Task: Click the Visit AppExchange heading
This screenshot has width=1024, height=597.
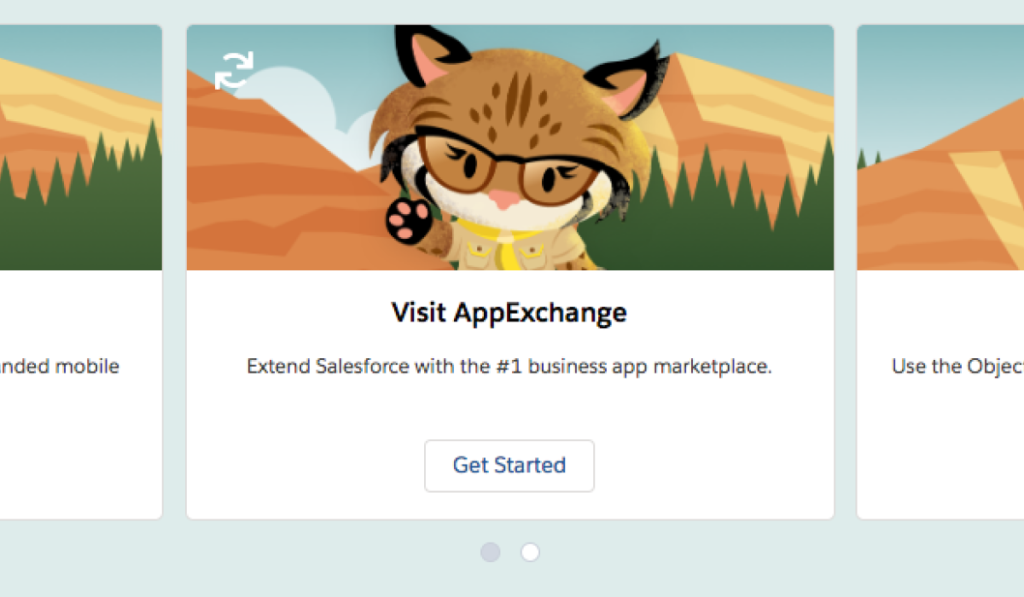Action: [x=509, y=313]
